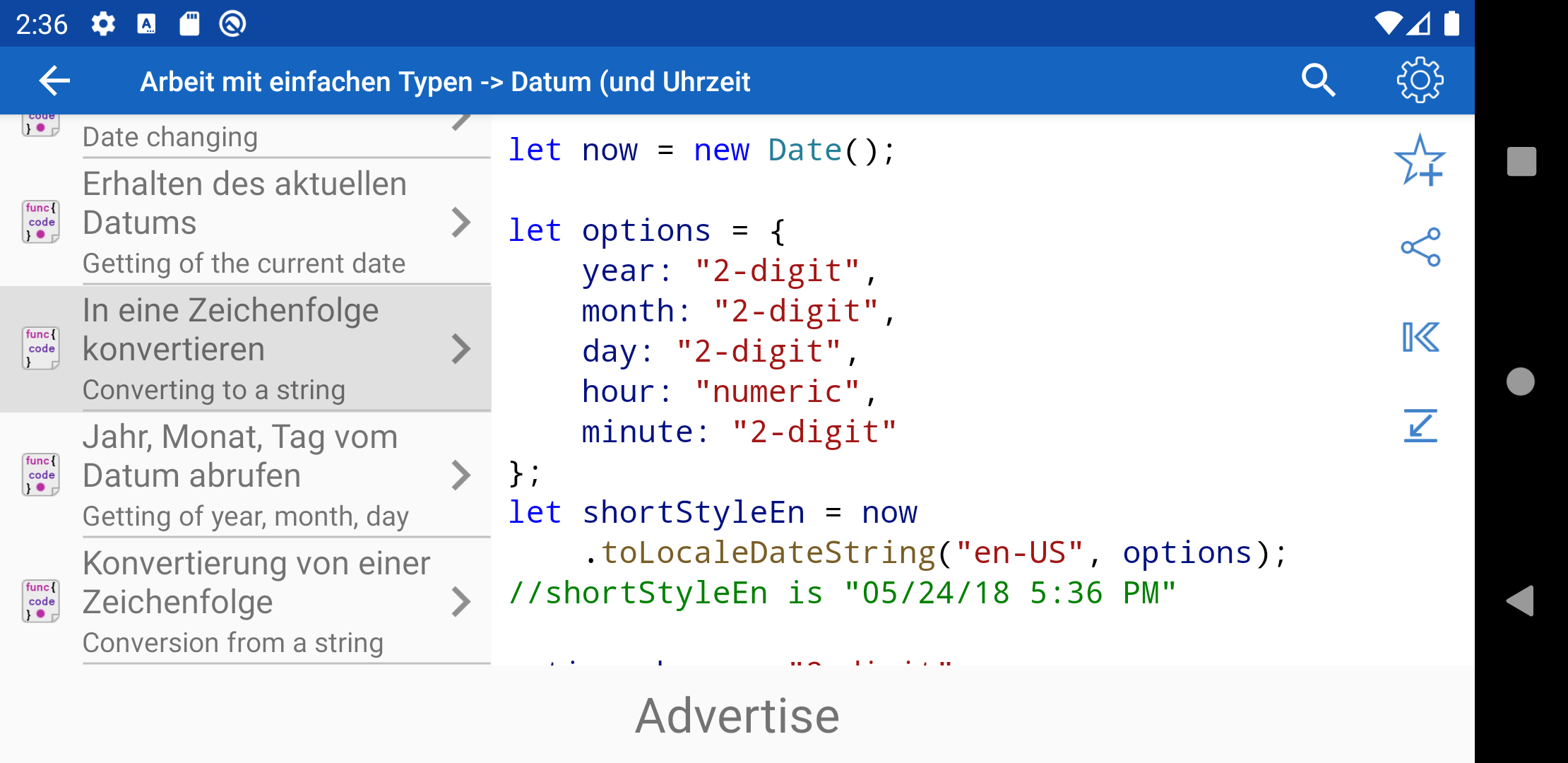The width and height of the screenshot is (1568, 763).
Task: Tap the Wi-Fi signal status icon
Action: (1387, 23)
